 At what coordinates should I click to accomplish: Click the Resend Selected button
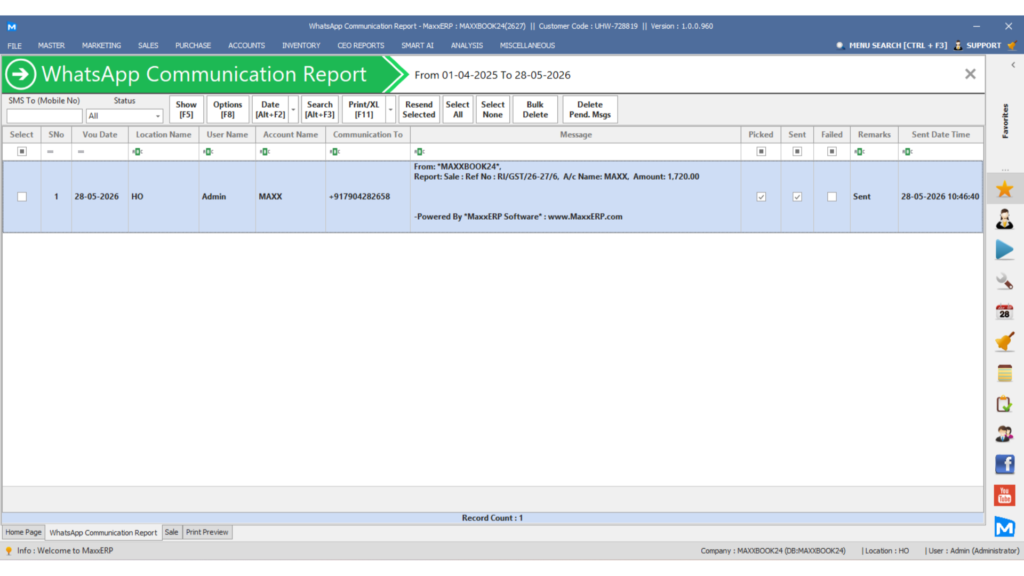[419, 110]
